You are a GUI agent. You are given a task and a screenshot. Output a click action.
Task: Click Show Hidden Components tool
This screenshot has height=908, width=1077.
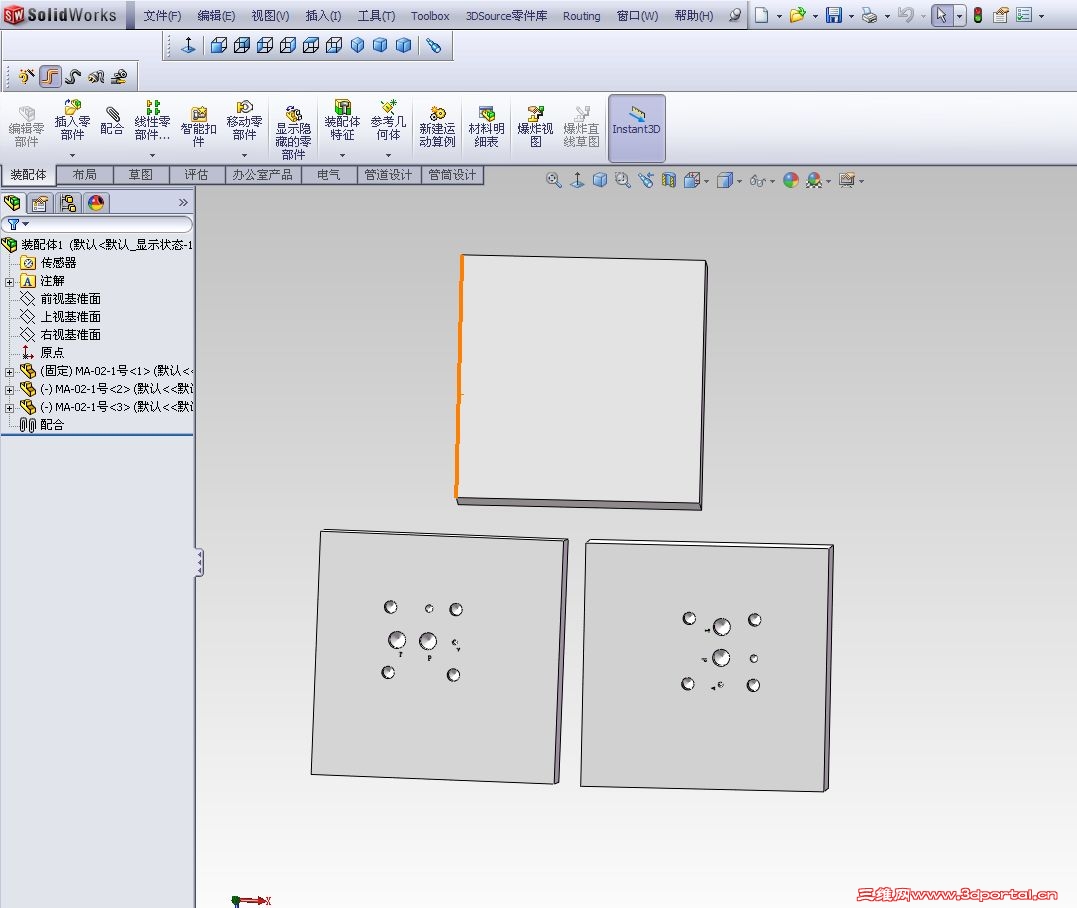(x=293, y=133)
